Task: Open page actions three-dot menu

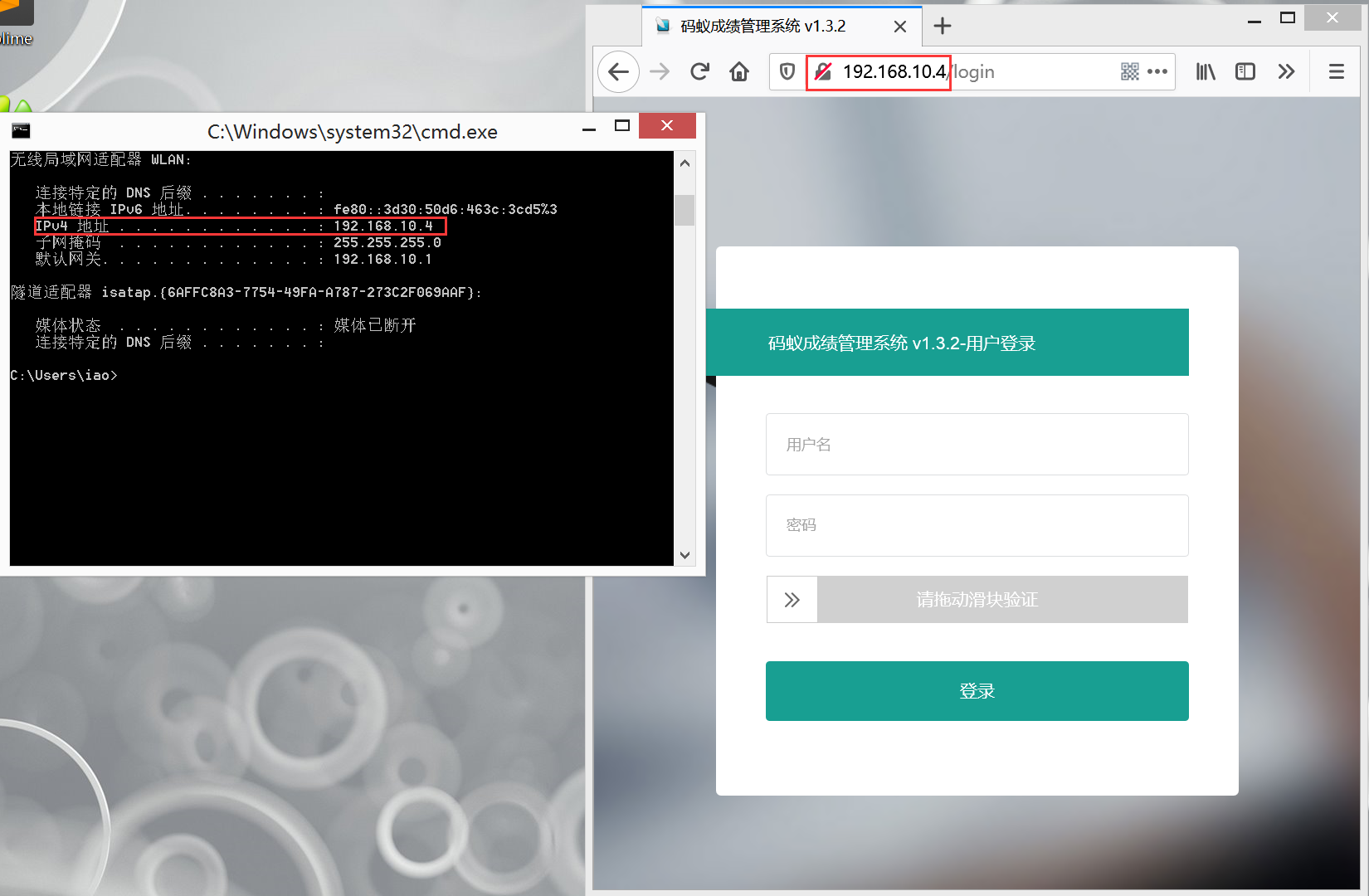Action: click(x=1157, y=72)
